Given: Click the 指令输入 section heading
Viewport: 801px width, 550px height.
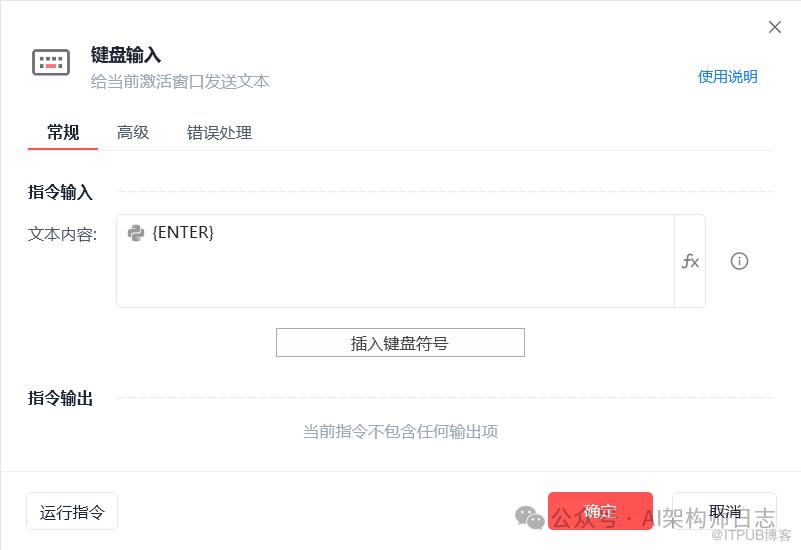Looking at the screenshot, I should tap(60, 191).
